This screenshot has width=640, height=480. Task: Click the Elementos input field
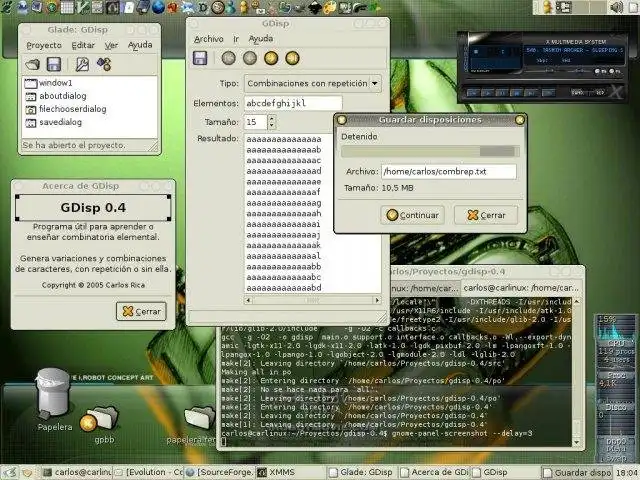pos(293,103)
